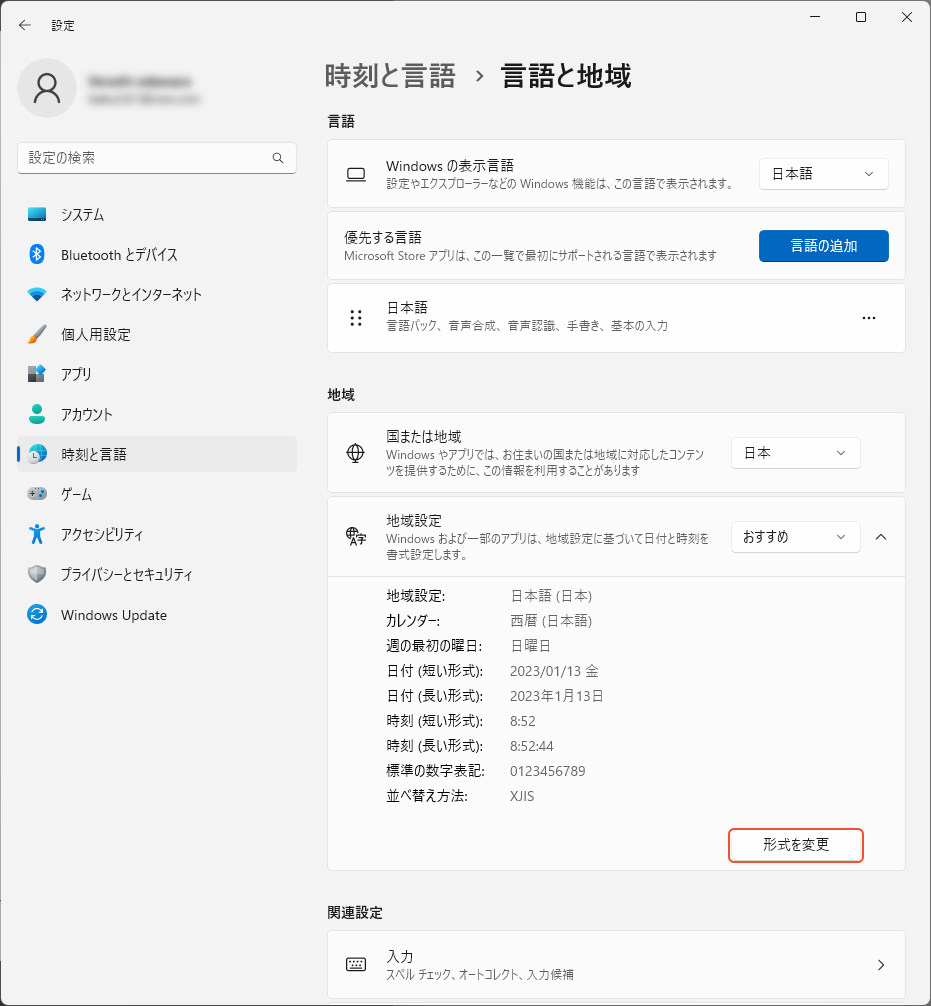
Task: Click the プライバシーとセキュリティ shield icon
Action: click(x=37, y=575)
